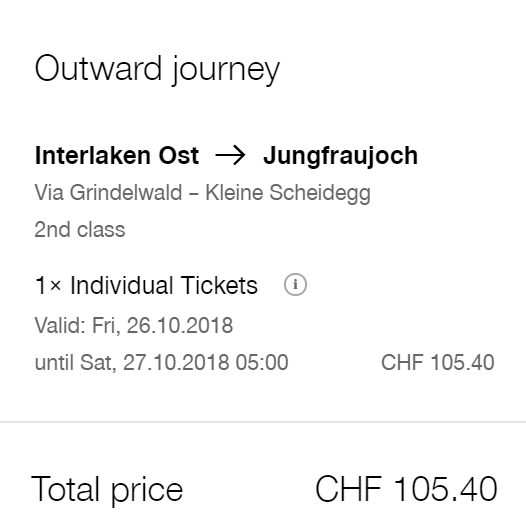Click the Via Grindelwald – Kleine Scheidegg route
Screen dimensions: 526x529
[202, 193]
